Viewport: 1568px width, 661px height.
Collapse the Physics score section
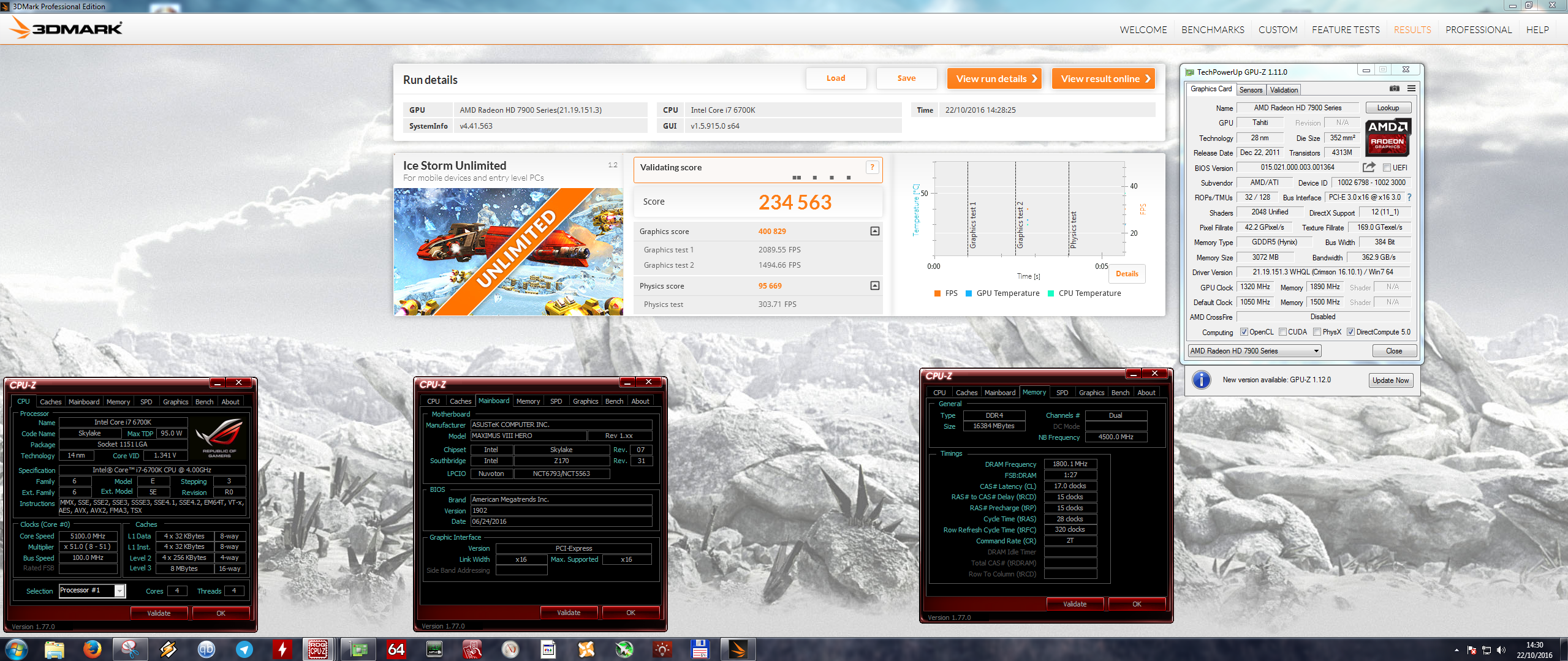click(875, 285)
